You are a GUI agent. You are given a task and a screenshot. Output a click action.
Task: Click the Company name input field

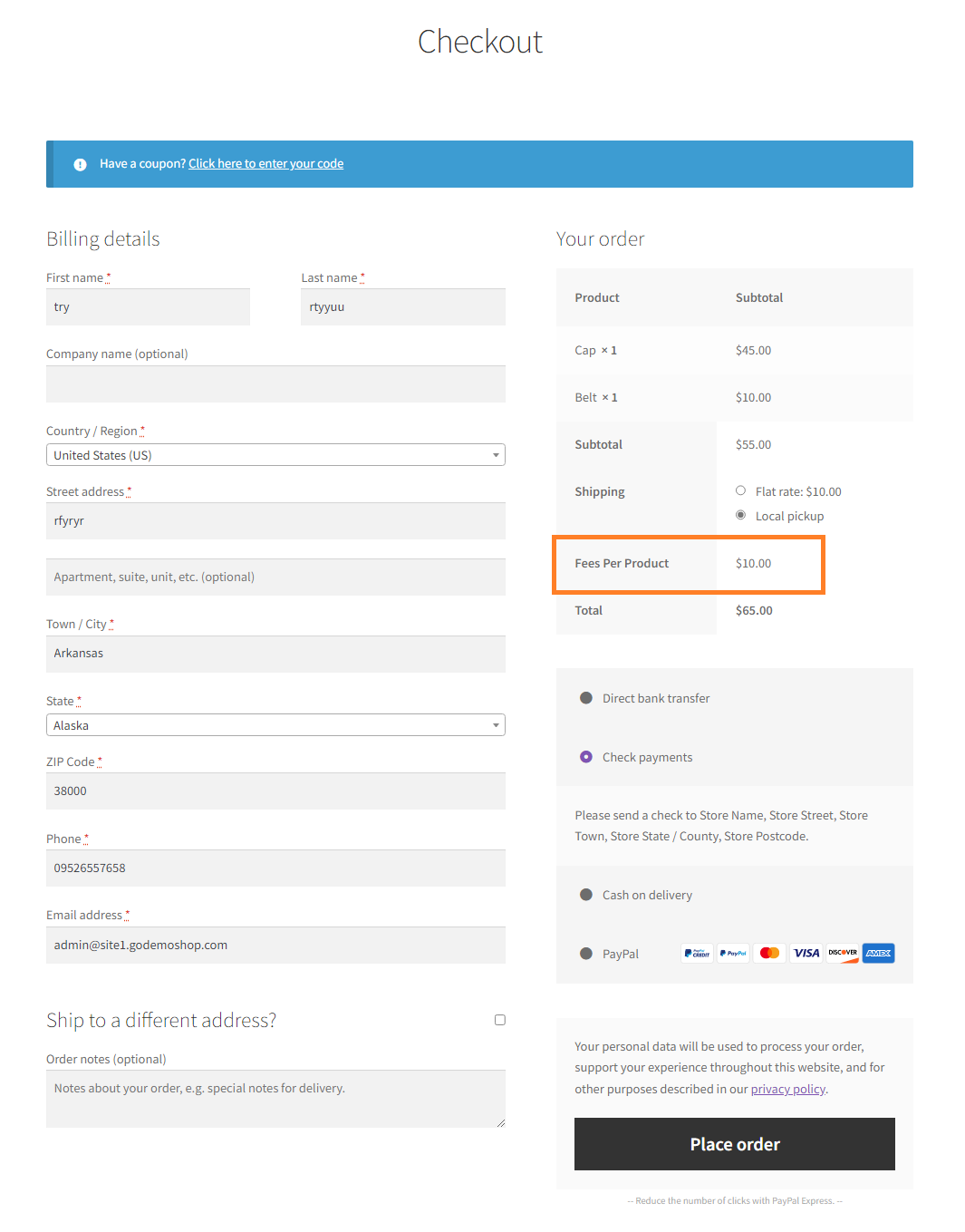point(275,383)
